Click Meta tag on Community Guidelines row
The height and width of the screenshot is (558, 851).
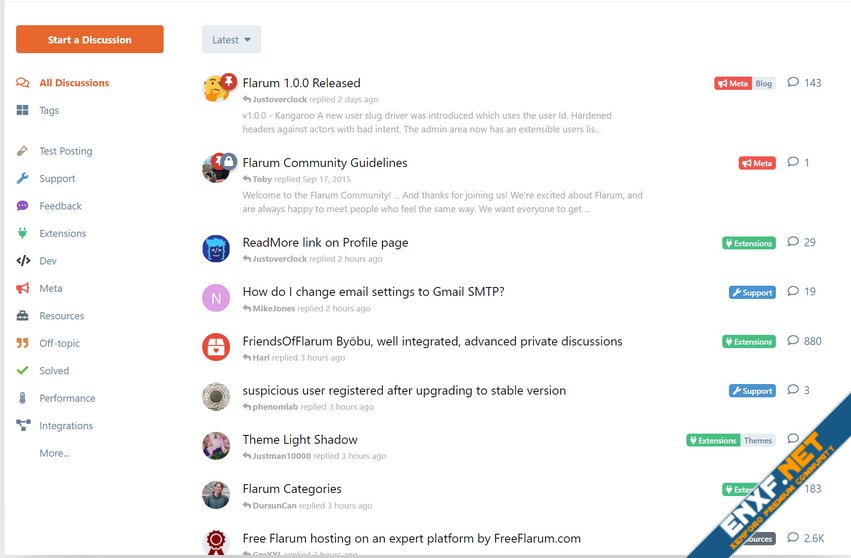click(x=757, y=163)
